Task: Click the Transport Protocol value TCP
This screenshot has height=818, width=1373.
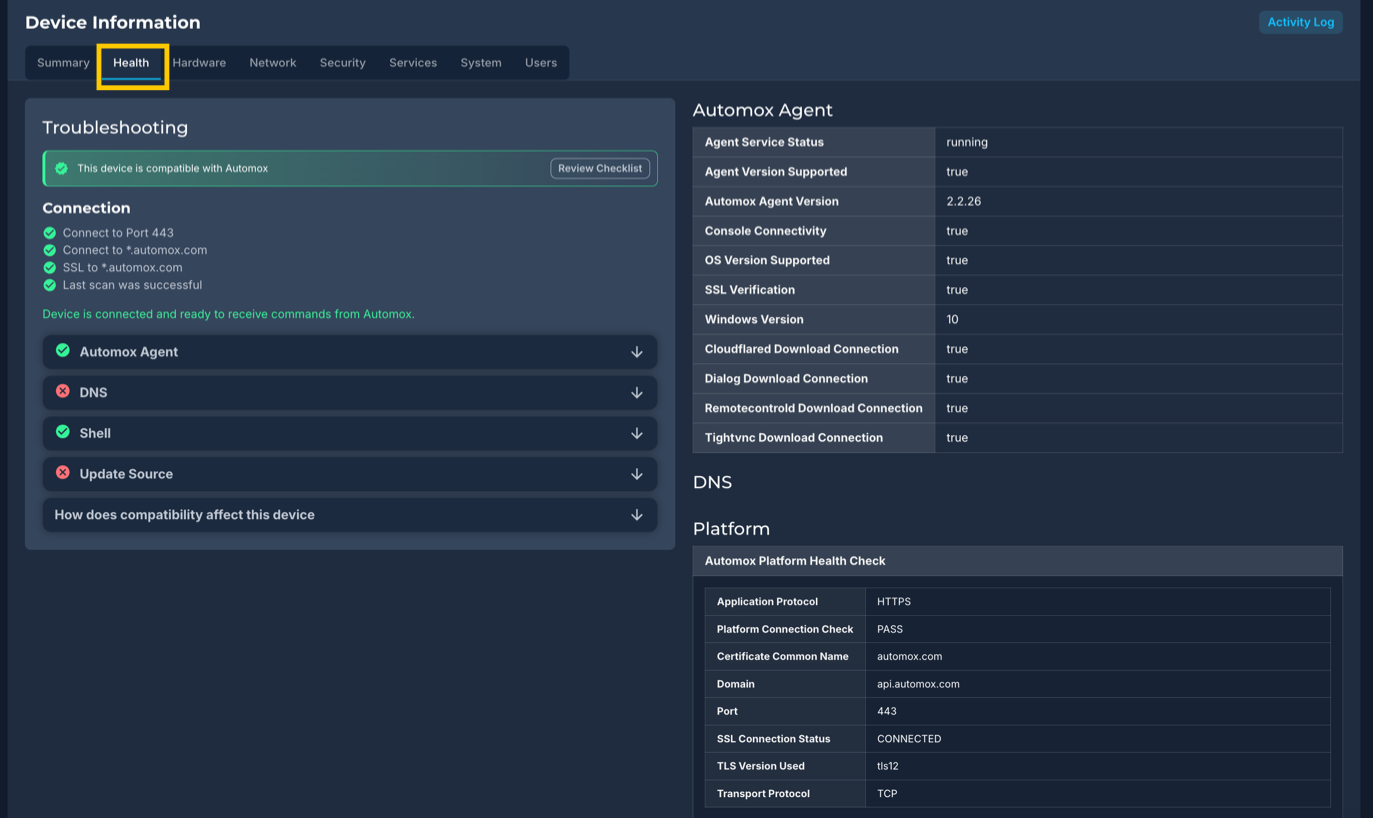Action: pos(887,793)
